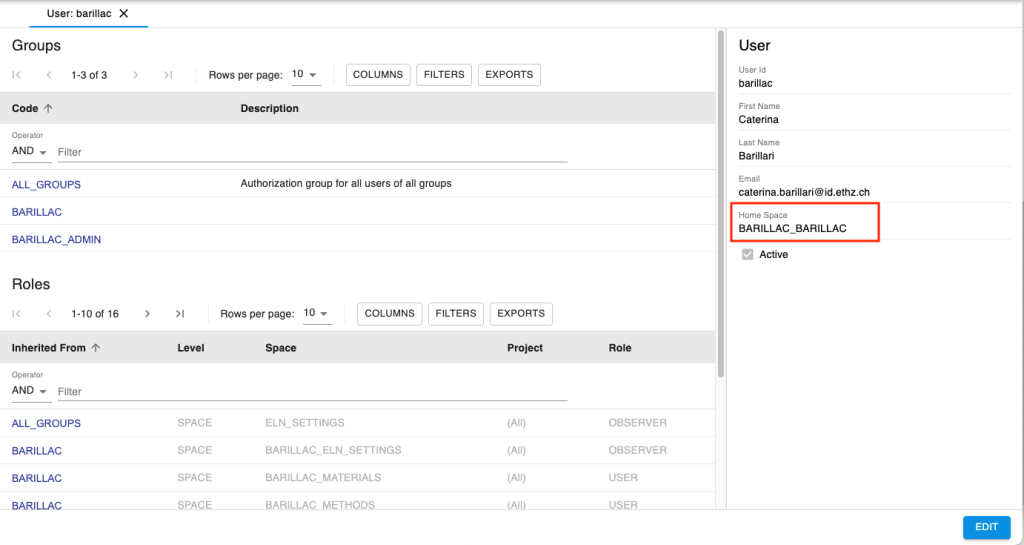Select the BARILLAC_ELN_SETTINGS space cell
The width and height of the screenshot is (1024, 545).
[x=333, y=450]
